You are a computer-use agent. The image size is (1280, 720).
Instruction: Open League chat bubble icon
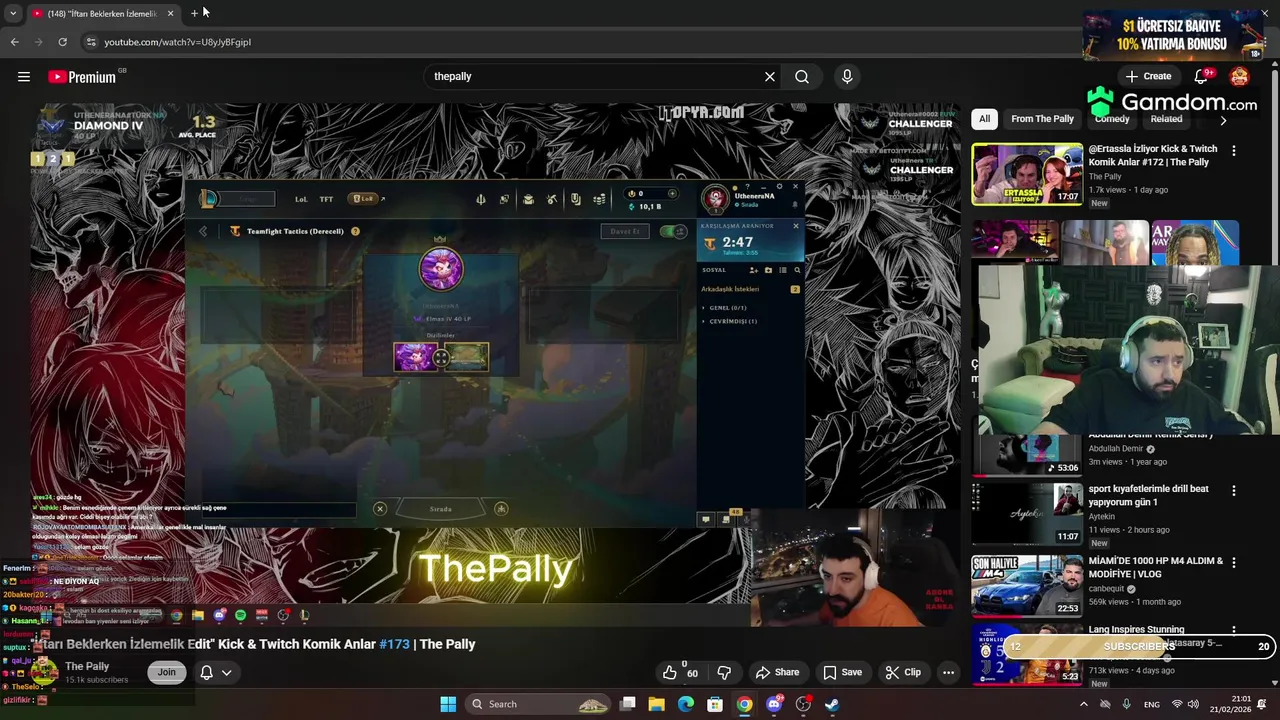[x=706, y=519]
